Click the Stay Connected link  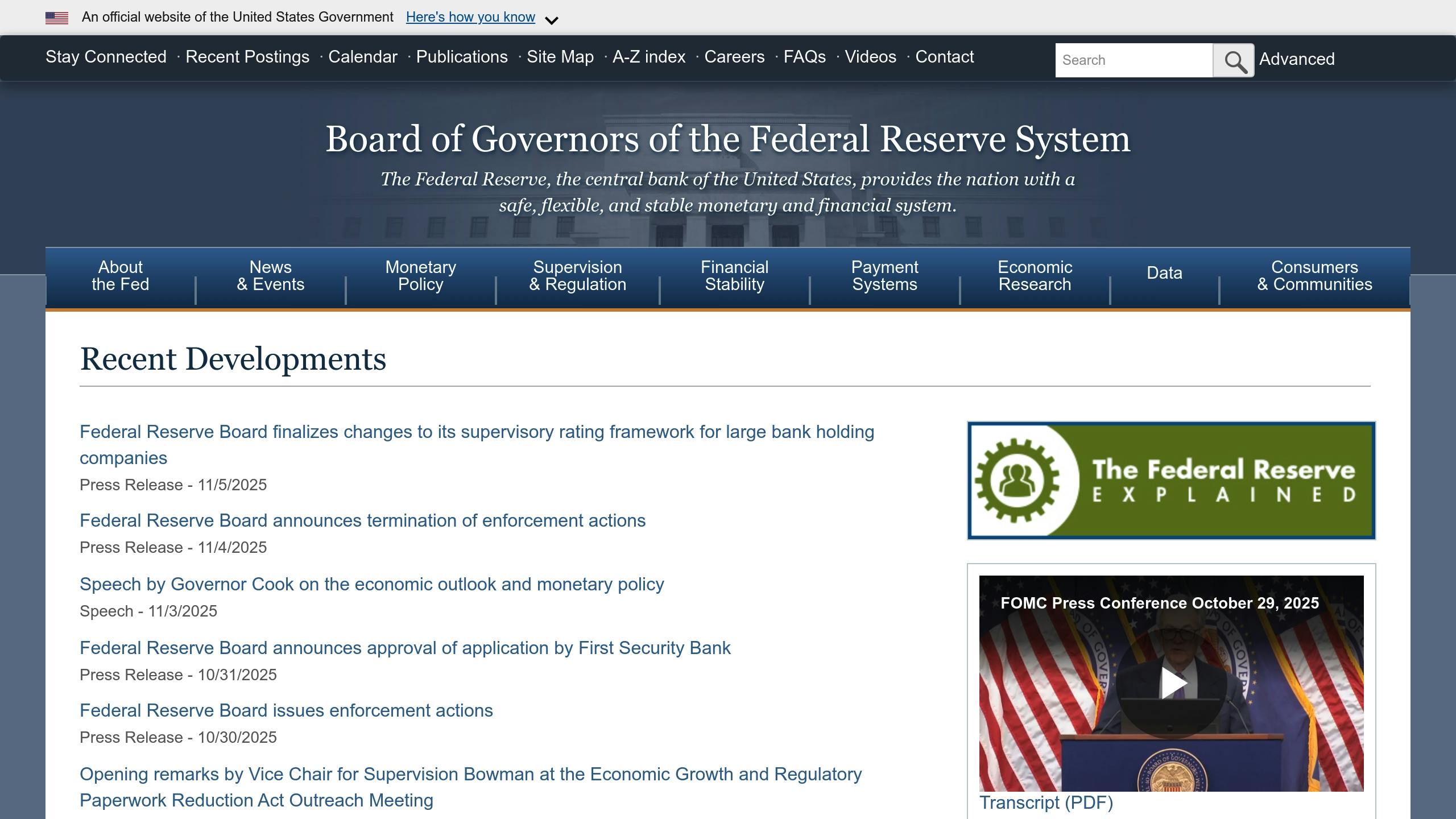coord(106,57)
